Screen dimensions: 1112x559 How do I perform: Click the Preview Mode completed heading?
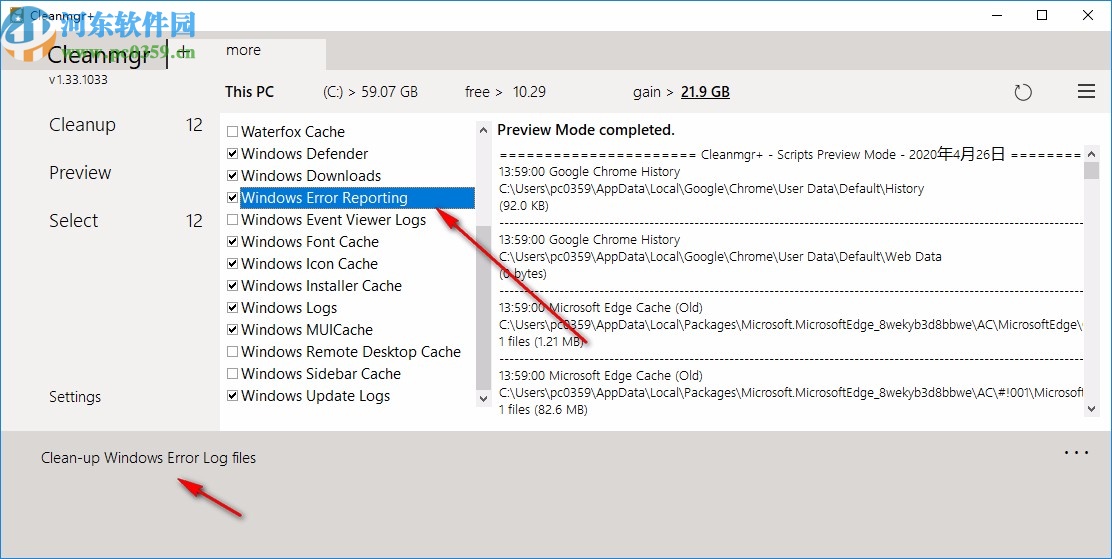click(x=586, y=130)
